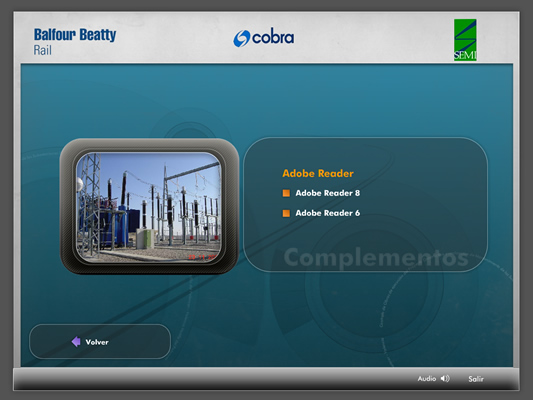Click the orange square beside Adobe Reader 8
This screenshot has width=533, height=400.
[286, 193]
